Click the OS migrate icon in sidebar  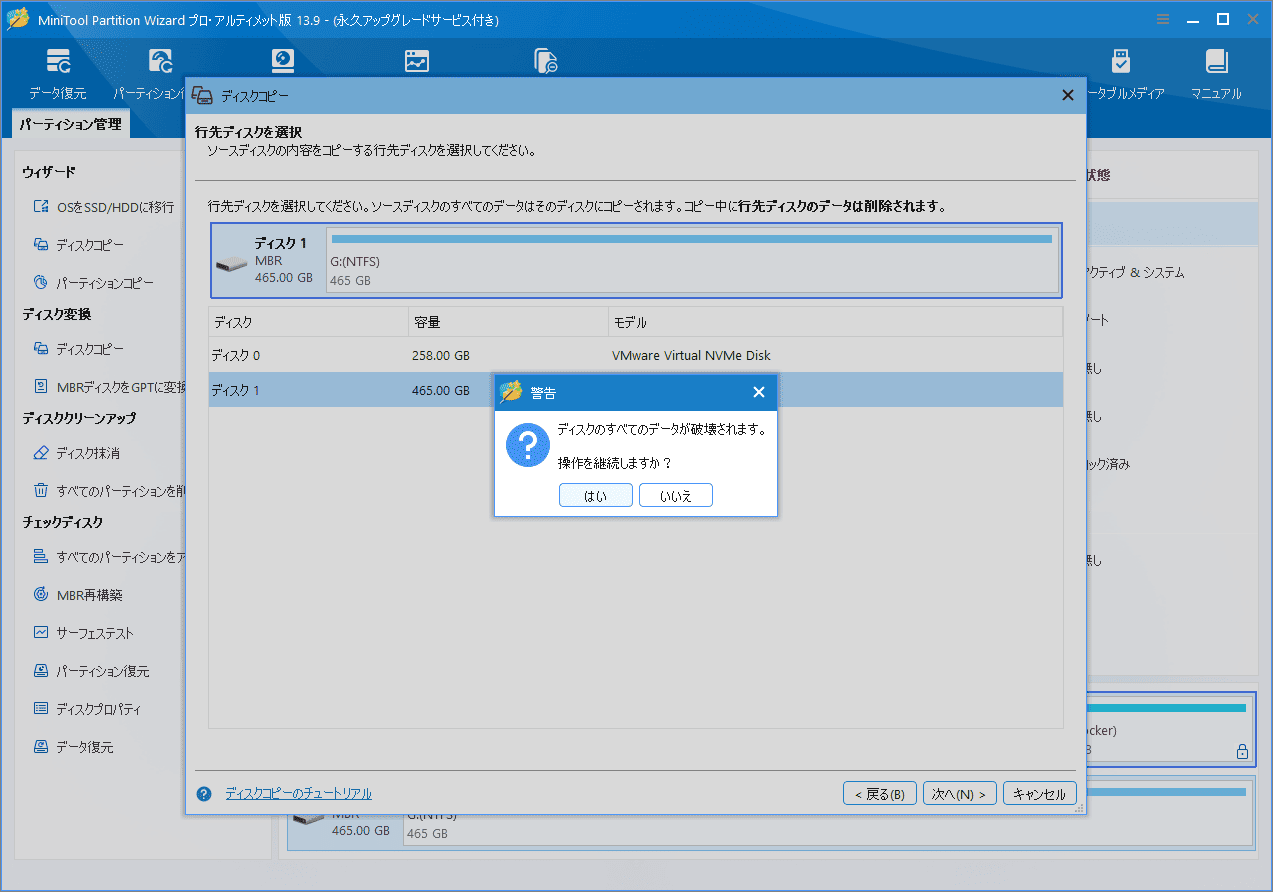point(41,207)
